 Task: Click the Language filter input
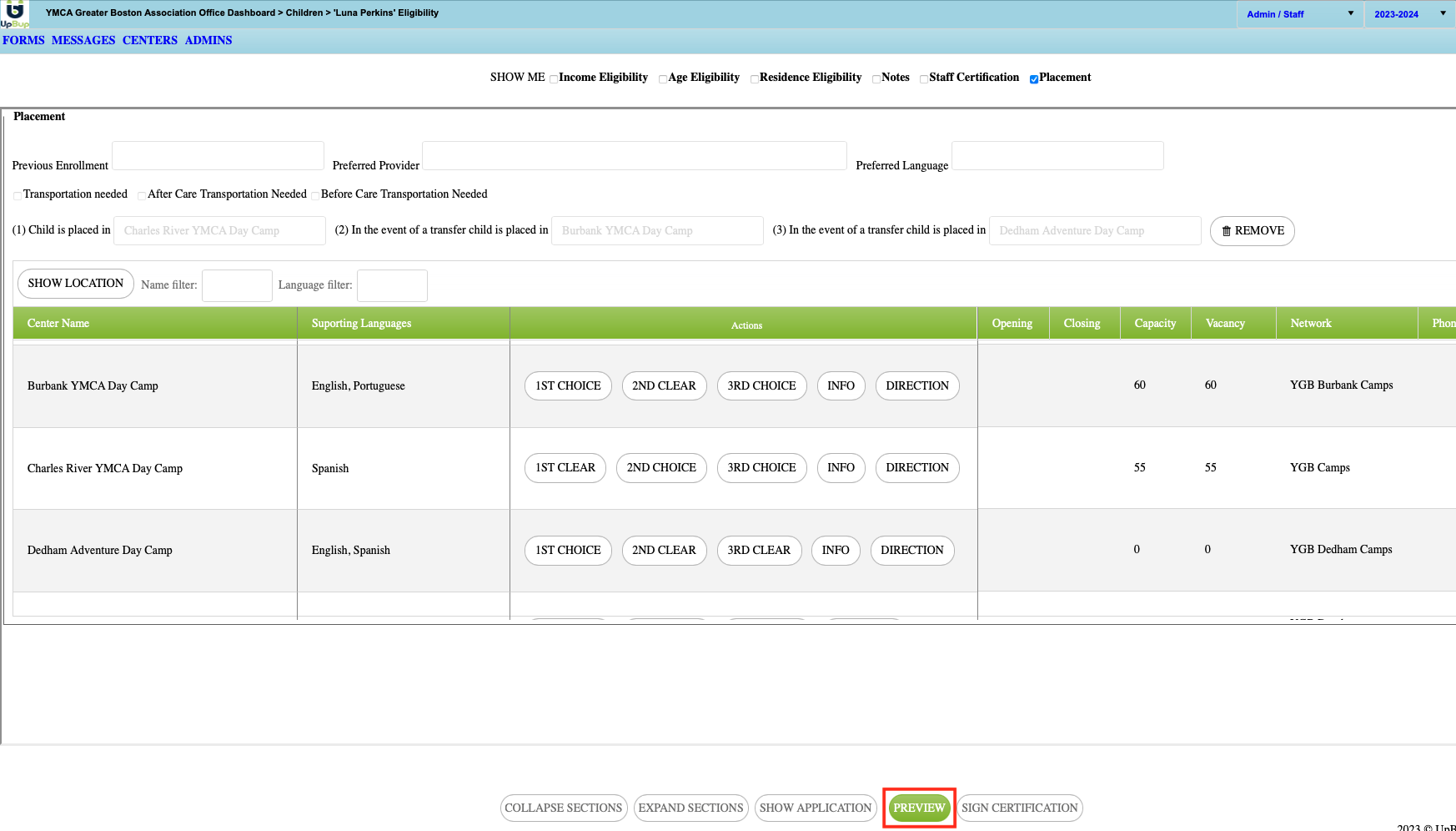(392, 285)
